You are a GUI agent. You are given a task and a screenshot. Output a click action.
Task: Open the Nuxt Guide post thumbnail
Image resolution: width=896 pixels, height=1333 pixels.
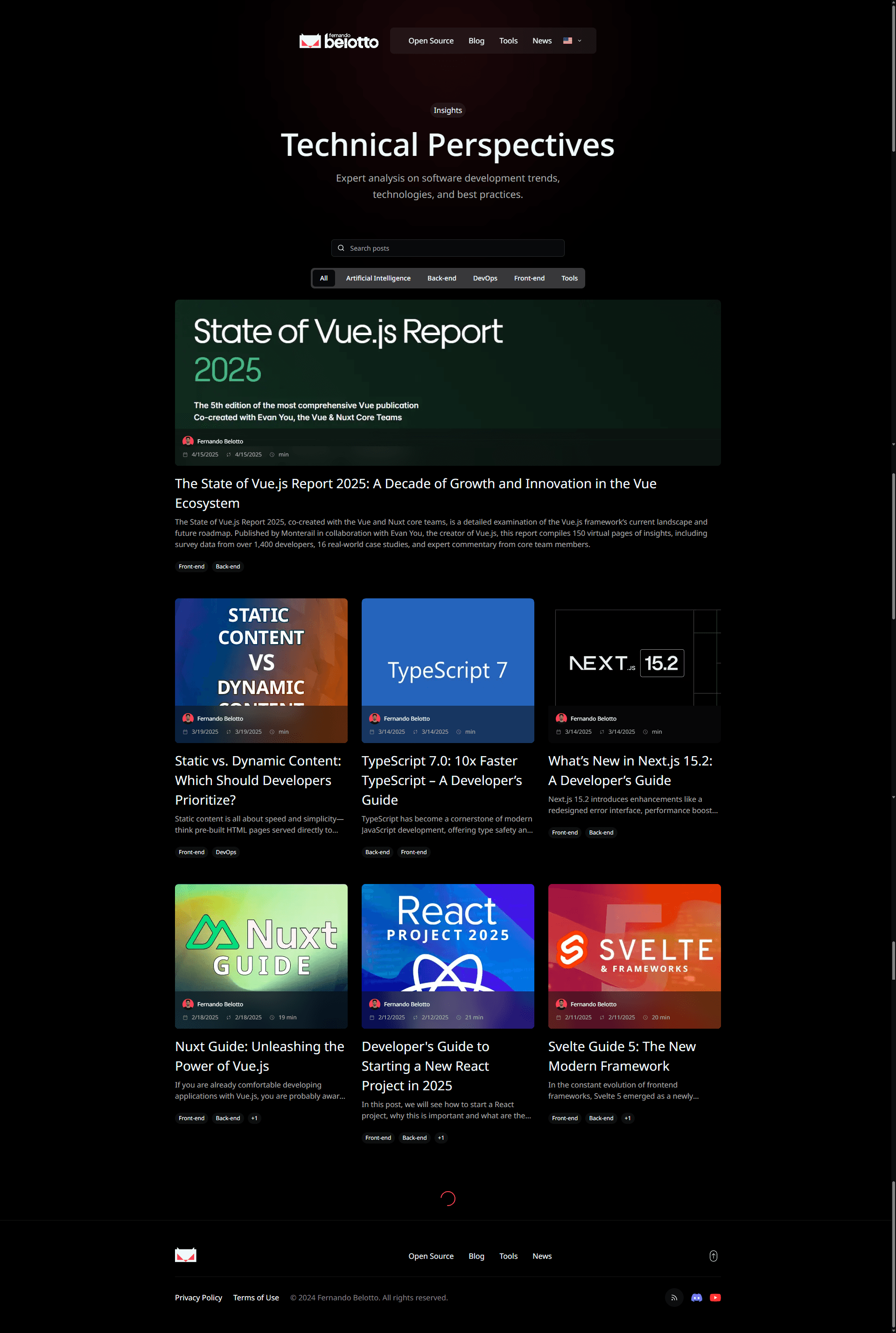pyautogui.click(x=261, y=956)
